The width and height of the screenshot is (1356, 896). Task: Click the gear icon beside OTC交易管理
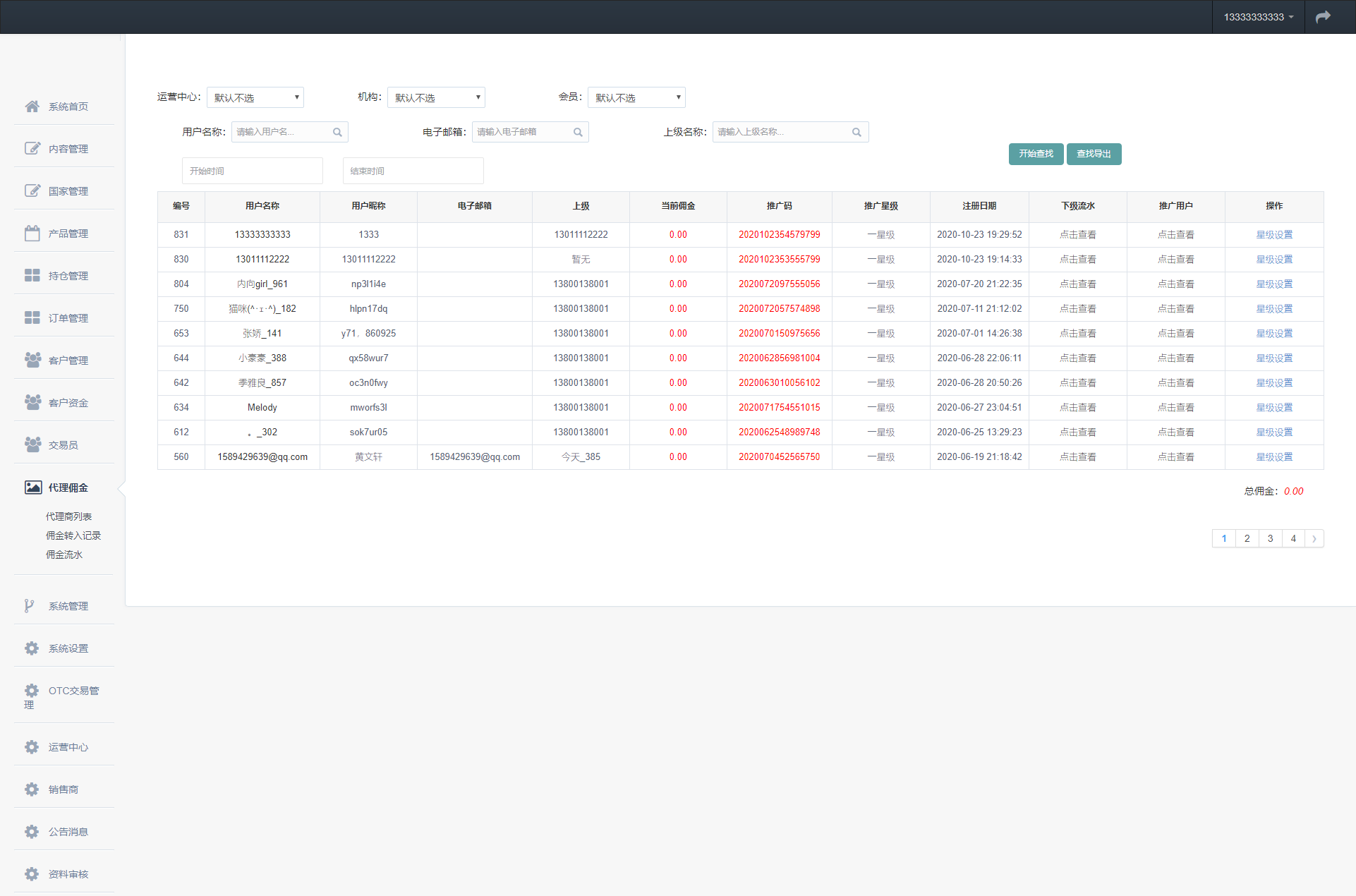32,690
